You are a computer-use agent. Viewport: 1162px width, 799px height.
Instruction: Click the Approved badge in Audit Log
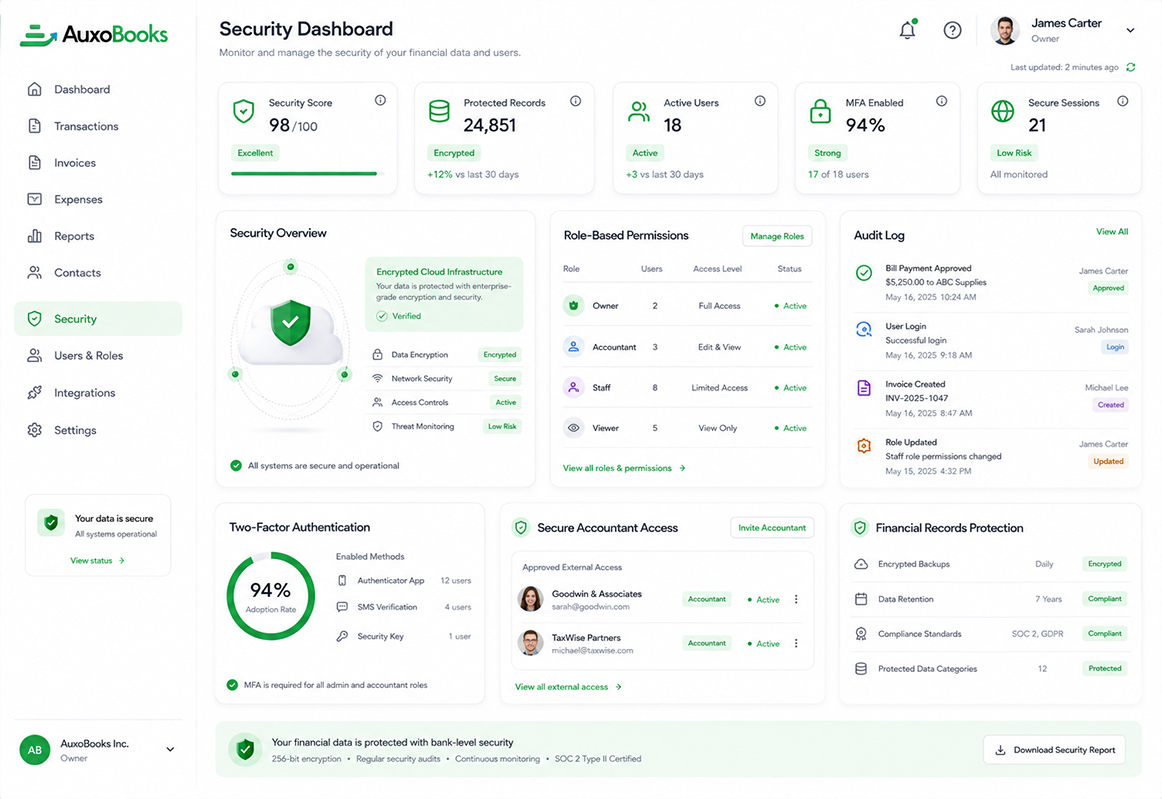click(x=1108, y=288)
